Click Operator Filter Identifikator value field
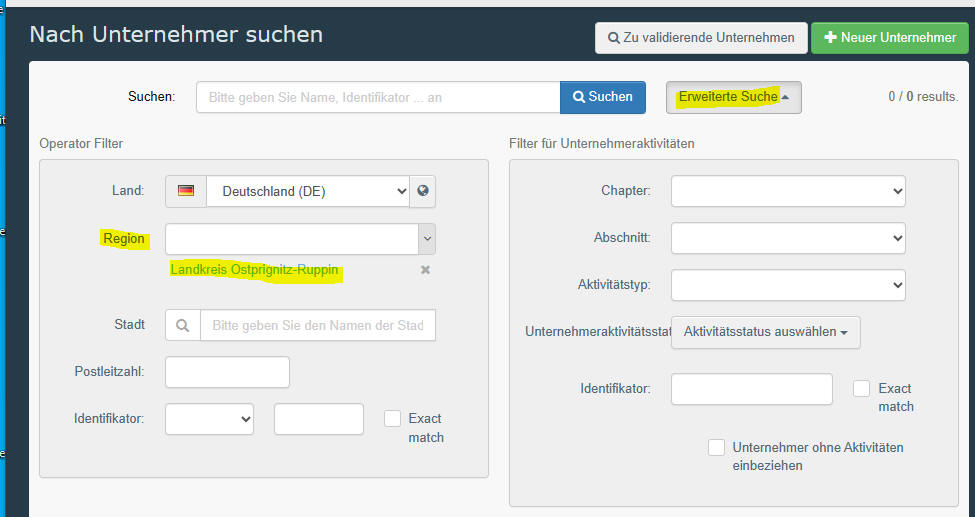The height and width of the screenshot is (517, 975). [x=319, y=419]
